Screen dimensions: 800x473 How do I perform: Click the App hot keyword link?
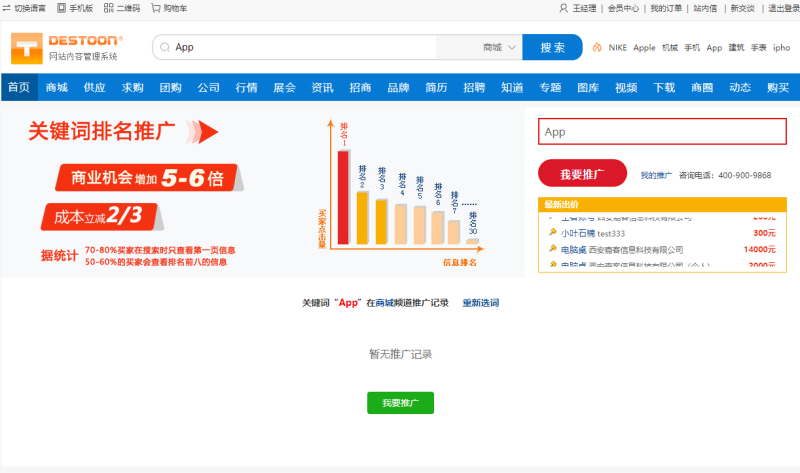(714, 48)
